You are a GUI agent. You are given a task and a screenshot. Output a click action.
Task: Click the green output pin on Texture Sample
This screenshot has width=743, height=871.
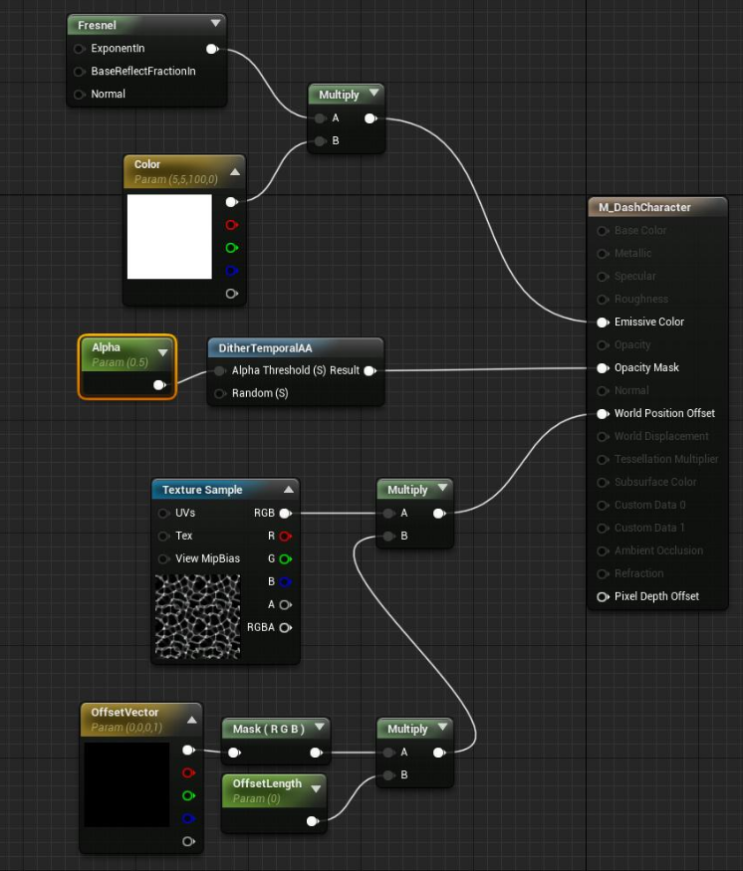pos(285,559)
